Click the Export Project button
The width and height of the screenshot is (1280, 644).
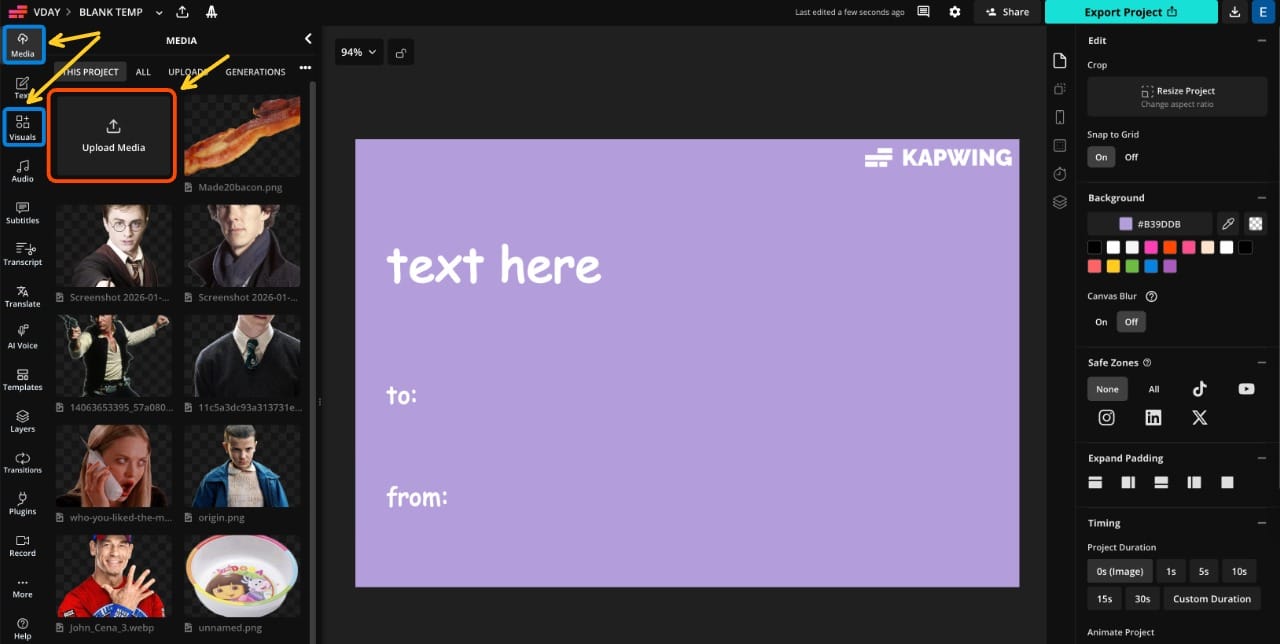pos(1130,12)
